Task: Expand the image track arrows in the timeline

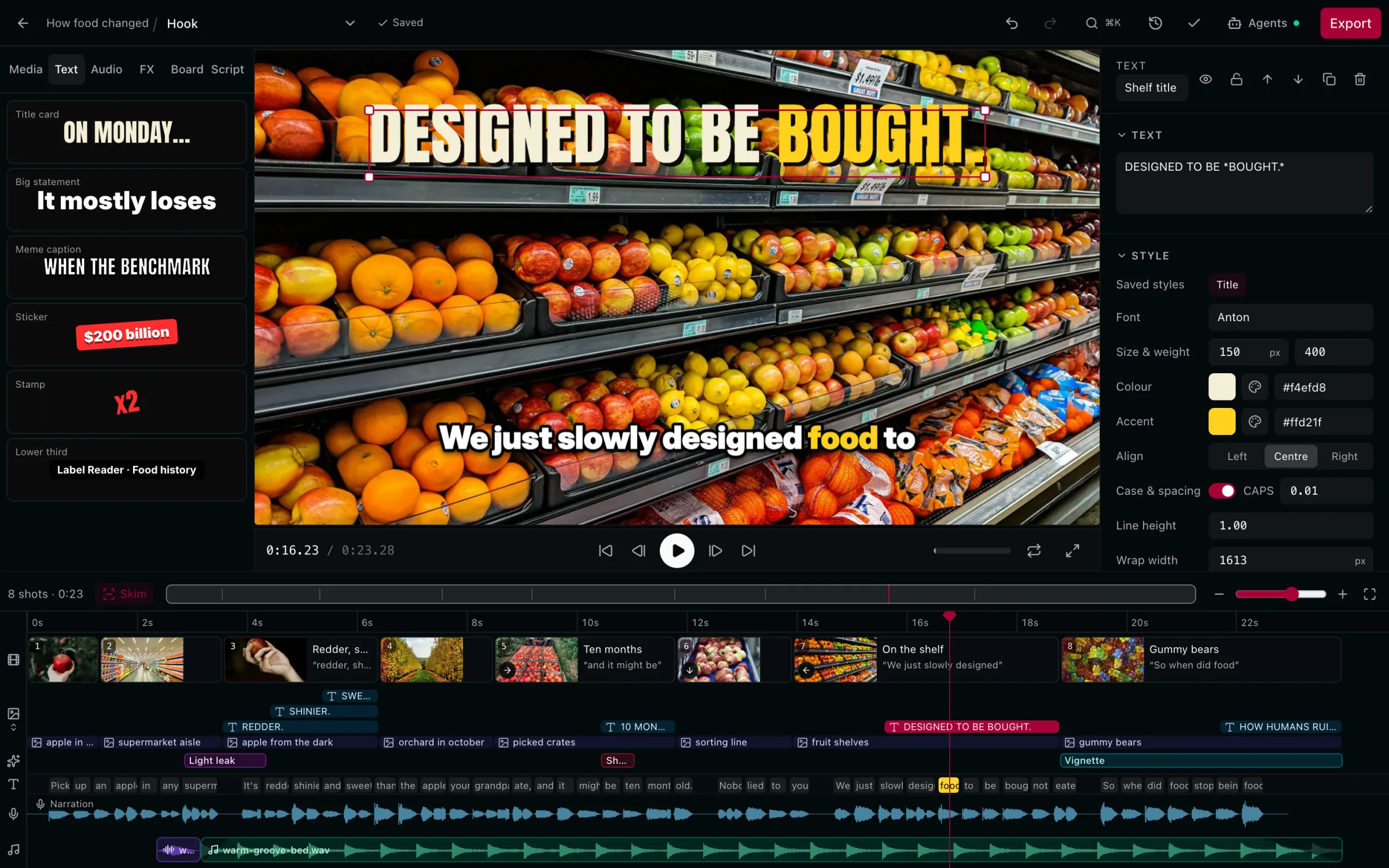Action: pos(13,728)
